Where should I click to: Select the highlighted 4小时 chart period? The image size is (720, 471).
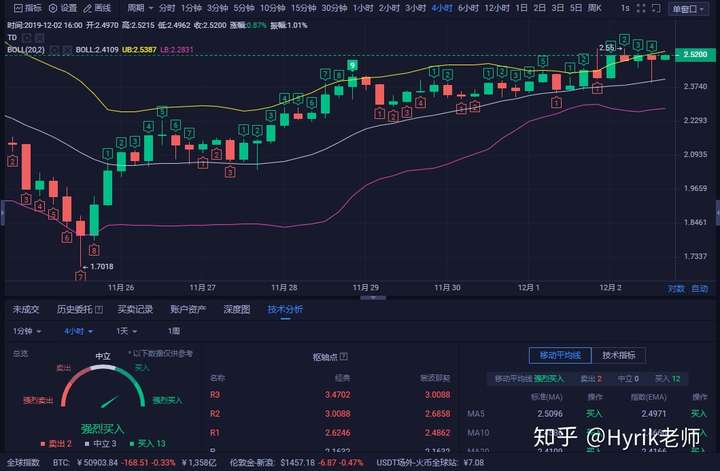(x=442, y=8)
